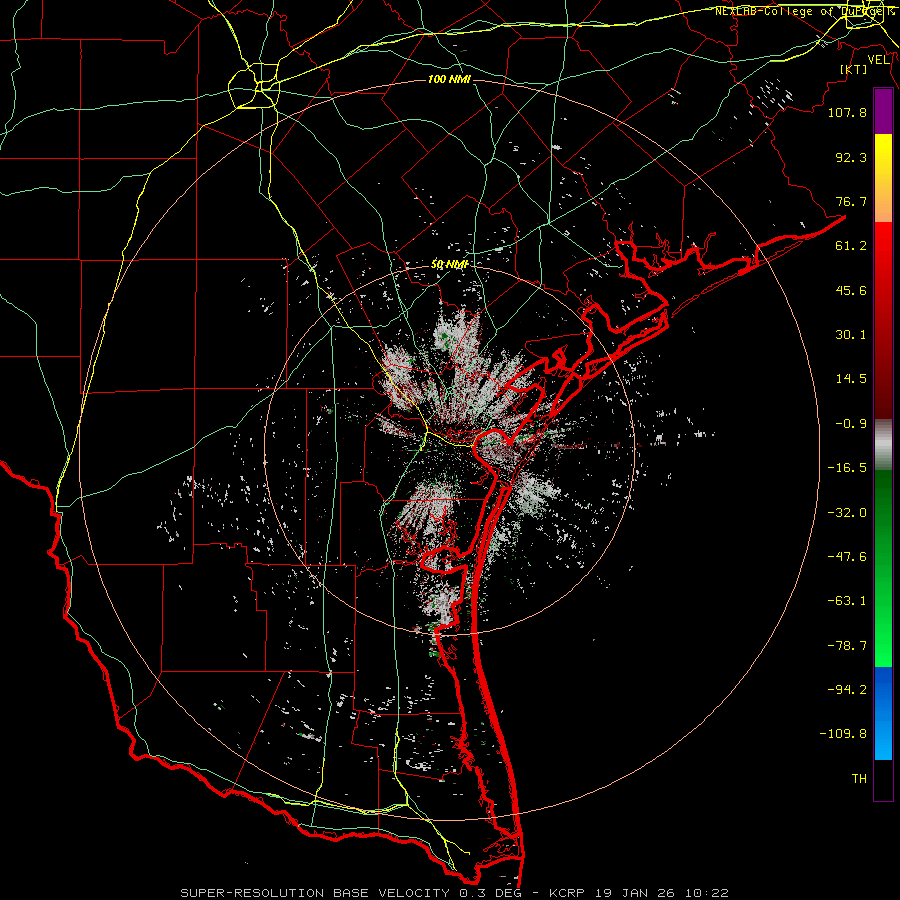The image size is (900, 900).
Task: Click the 61.2 velocity scale value
Action: (851, 246)
